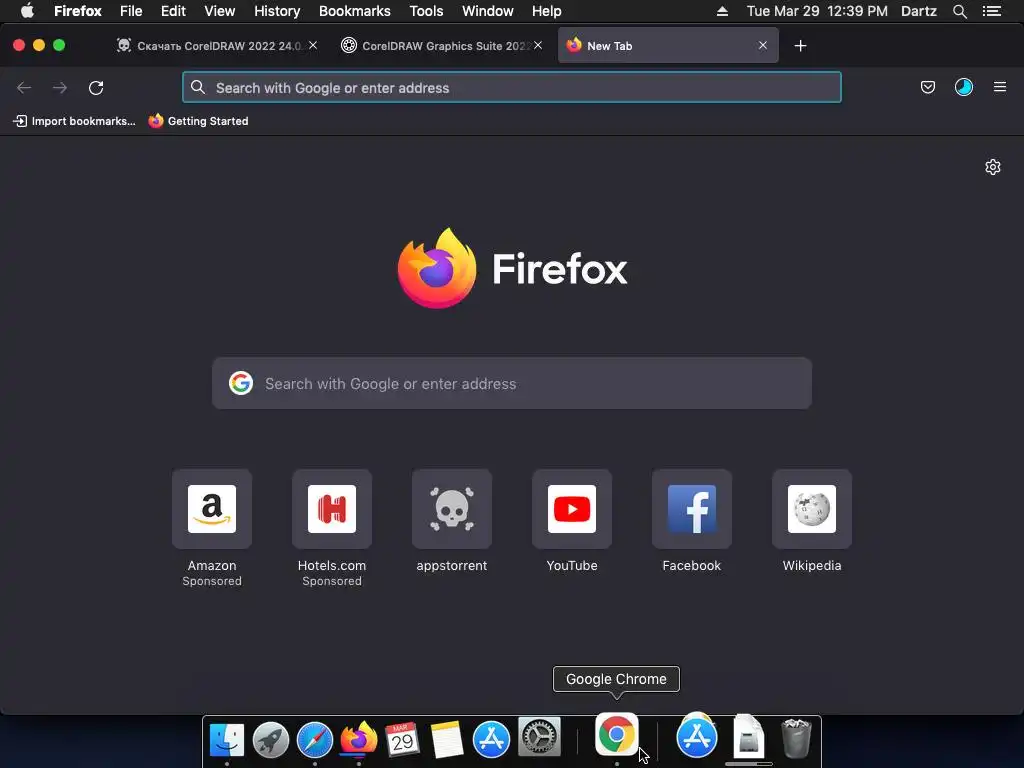The width and height of the screenshot is (1024, 768).
Task: Go back with the back arrow
Action: (24, 88)
